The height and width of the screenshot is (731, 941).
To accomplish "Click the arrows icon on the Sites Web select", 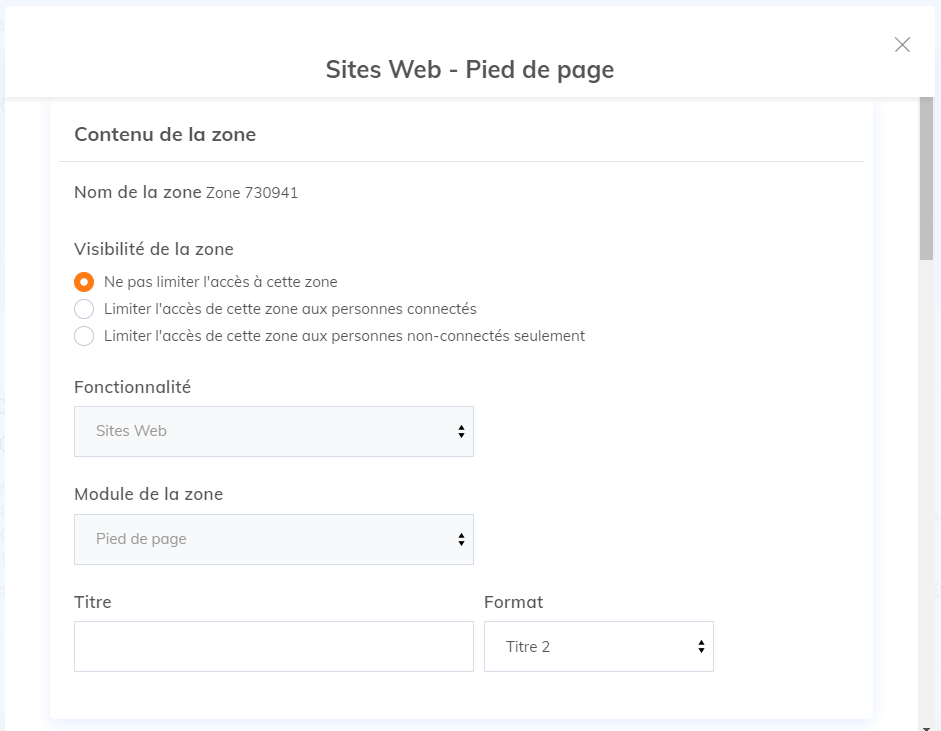I will pyautogui.click(x=461, y=431).
